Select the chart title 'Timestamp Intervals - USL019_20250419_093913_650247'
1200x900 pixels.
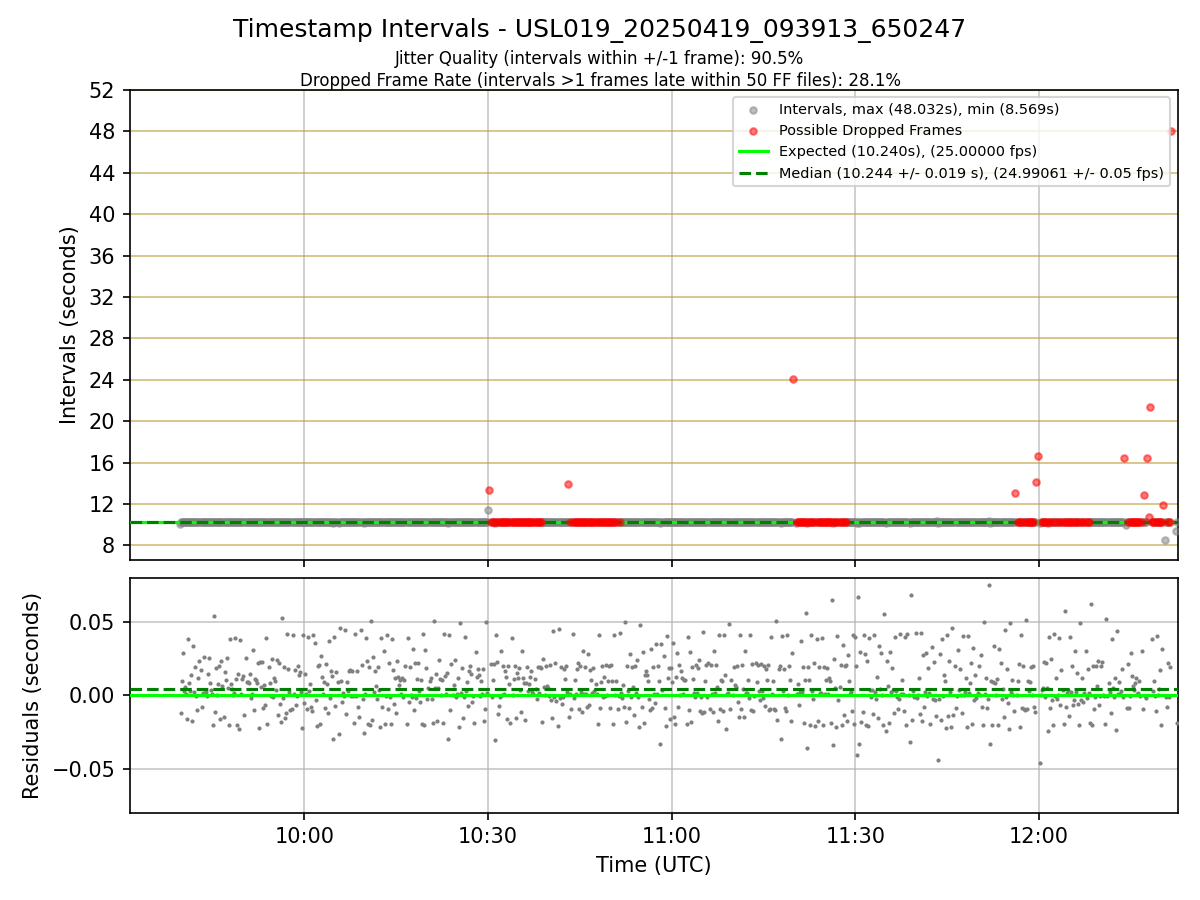tap(599, 29)
